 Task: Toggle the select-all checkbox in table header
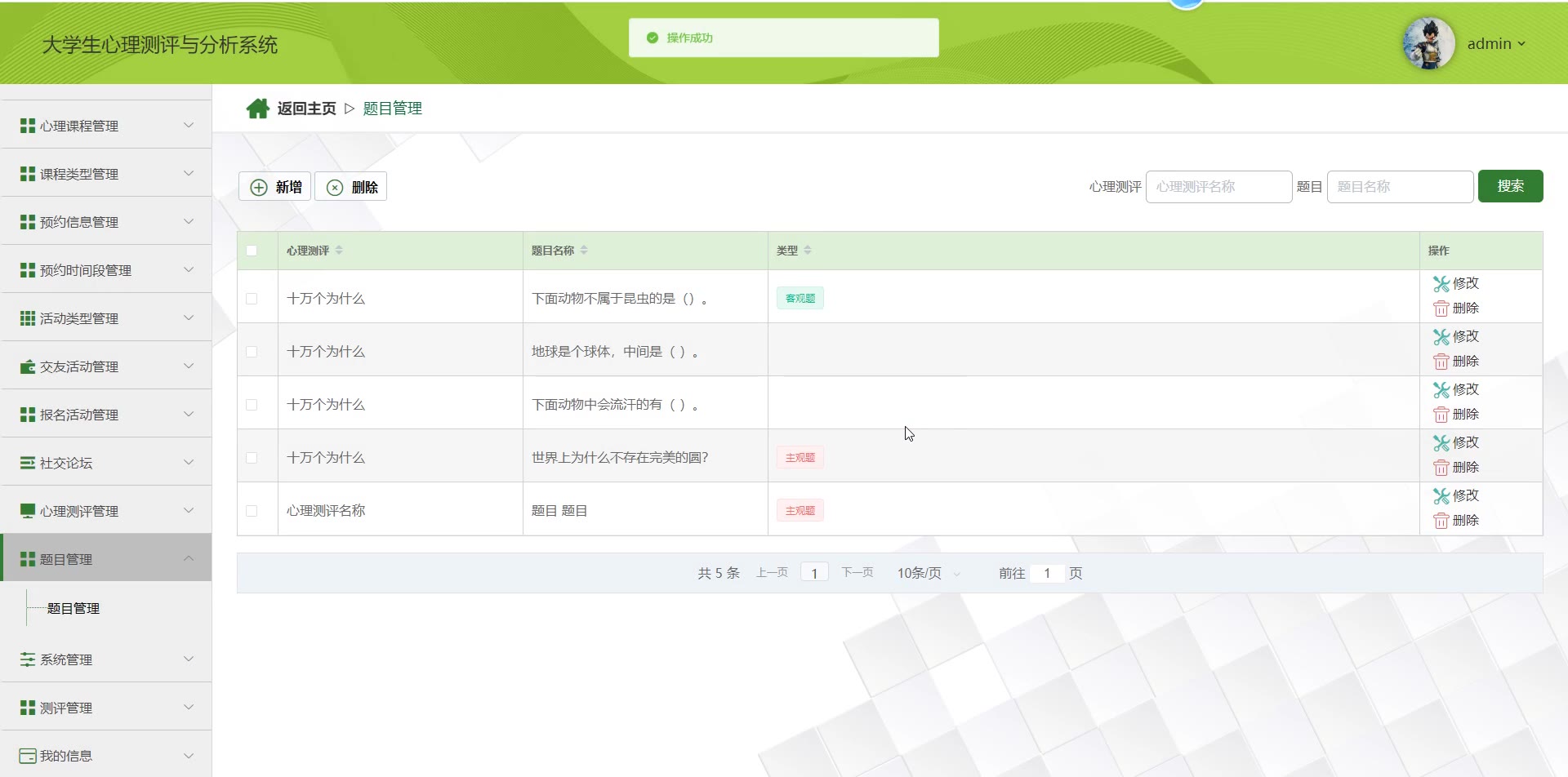252,251
